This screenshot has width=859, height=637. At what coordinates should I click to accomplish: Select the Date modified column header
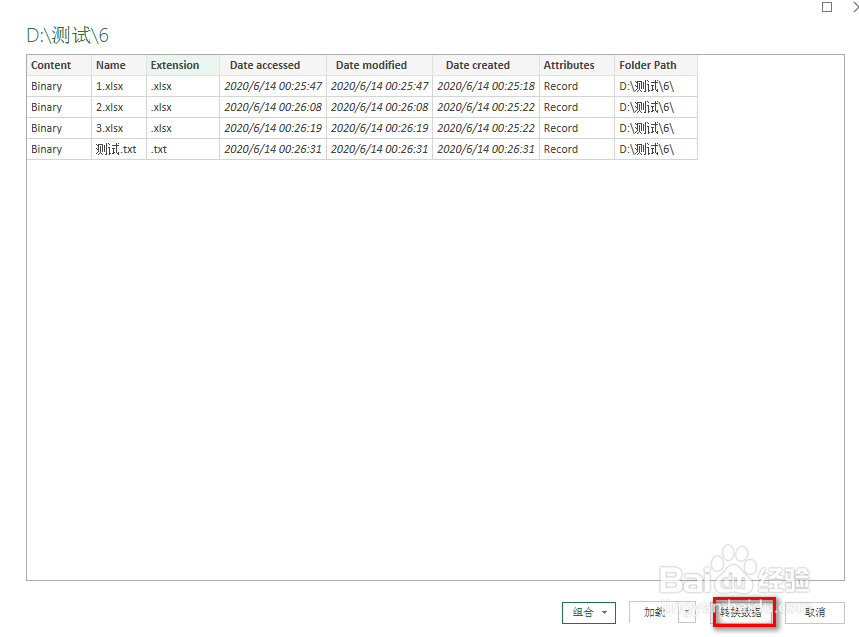(380, 65)
